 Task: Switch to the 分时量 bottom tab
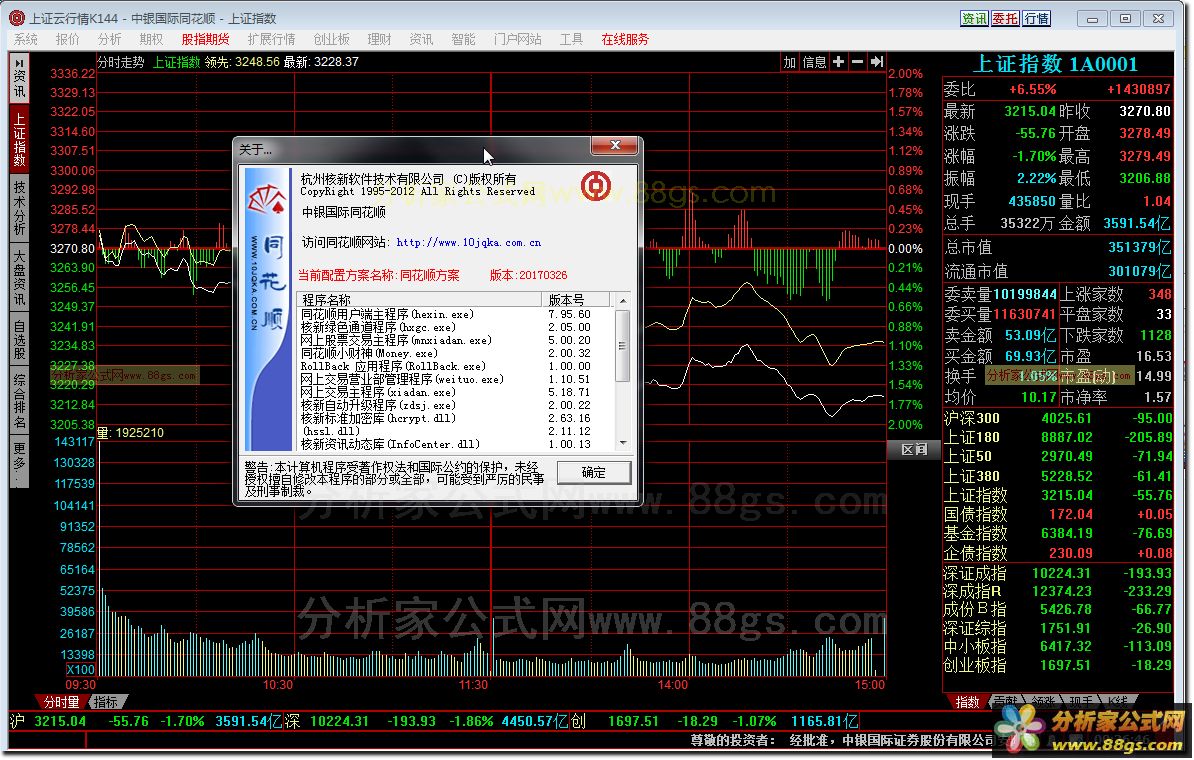pyautogui.click(x=61, y=701)
